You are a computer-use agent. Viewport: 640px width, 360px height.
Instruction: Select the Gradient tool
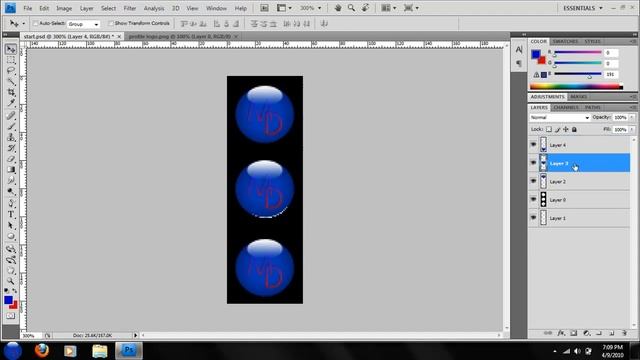coord(11,169)
